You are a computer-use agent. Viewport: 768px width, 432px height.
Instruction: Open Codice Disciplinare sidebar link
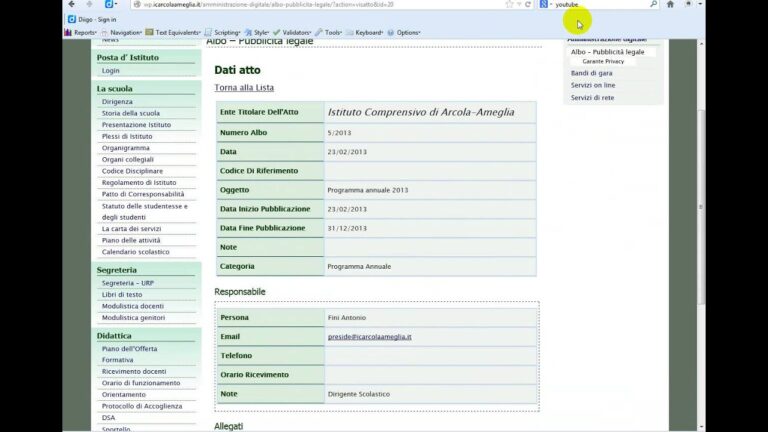click(132, 171)
